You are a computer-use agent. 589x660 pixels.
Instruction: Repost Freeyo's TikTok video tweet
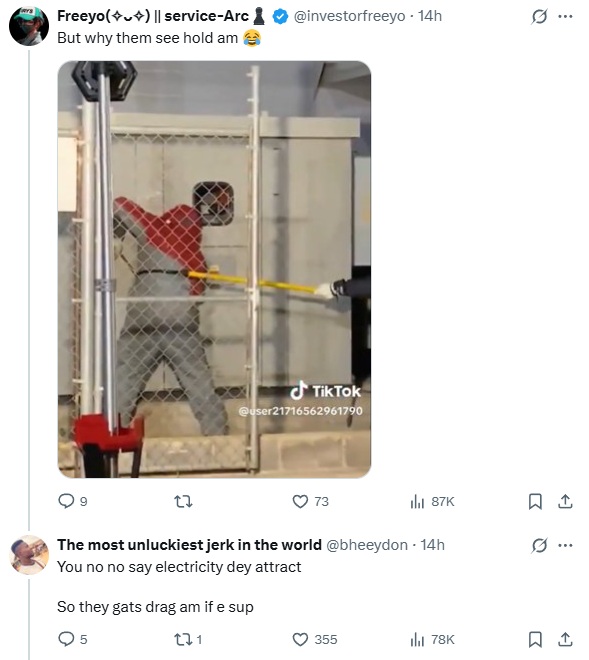pos(183,501)
